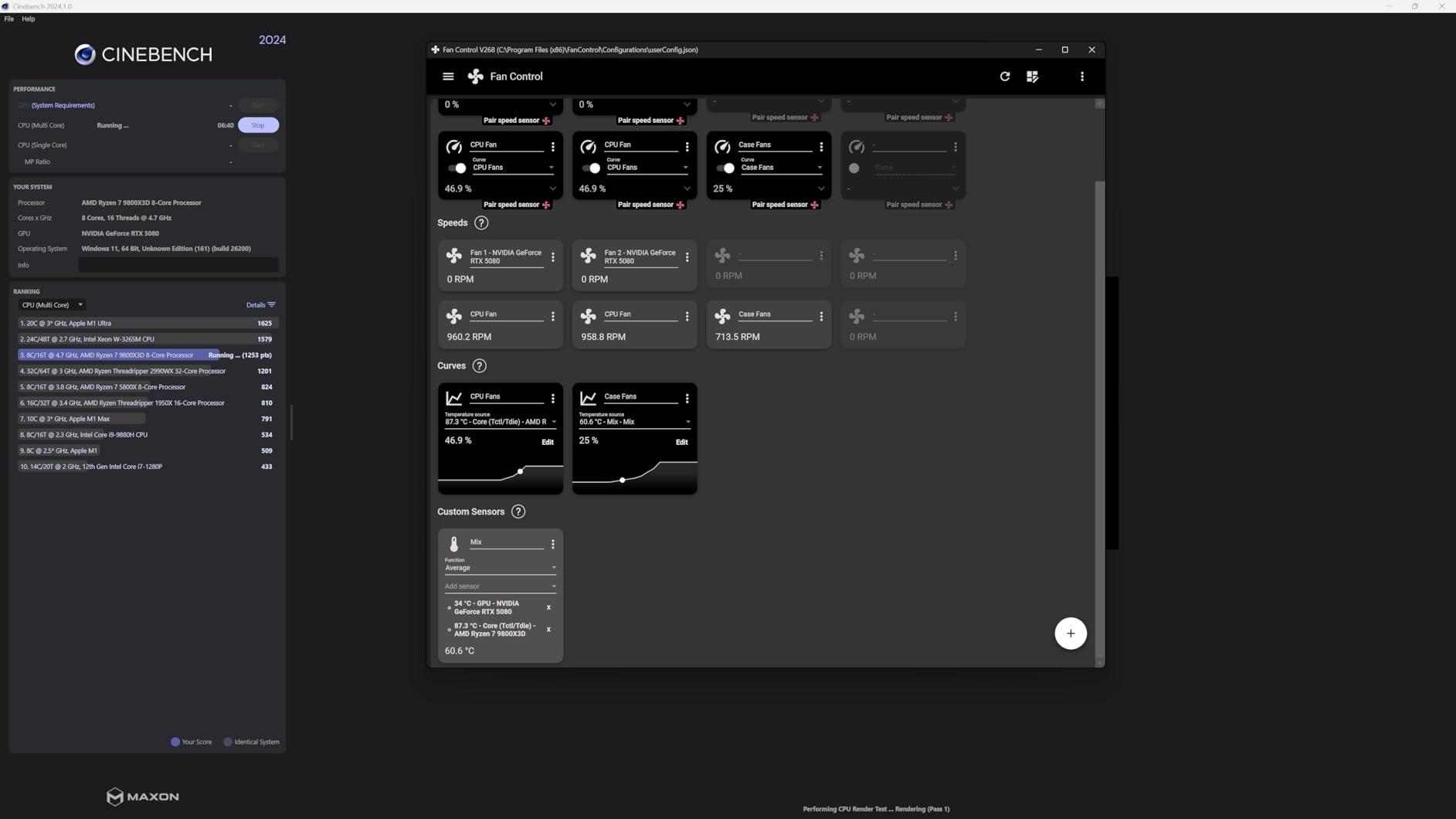Select the Intel Xeon W-3265M ranking row
This screenshot has width=1456, height=819.
click(x=148, y=339)
